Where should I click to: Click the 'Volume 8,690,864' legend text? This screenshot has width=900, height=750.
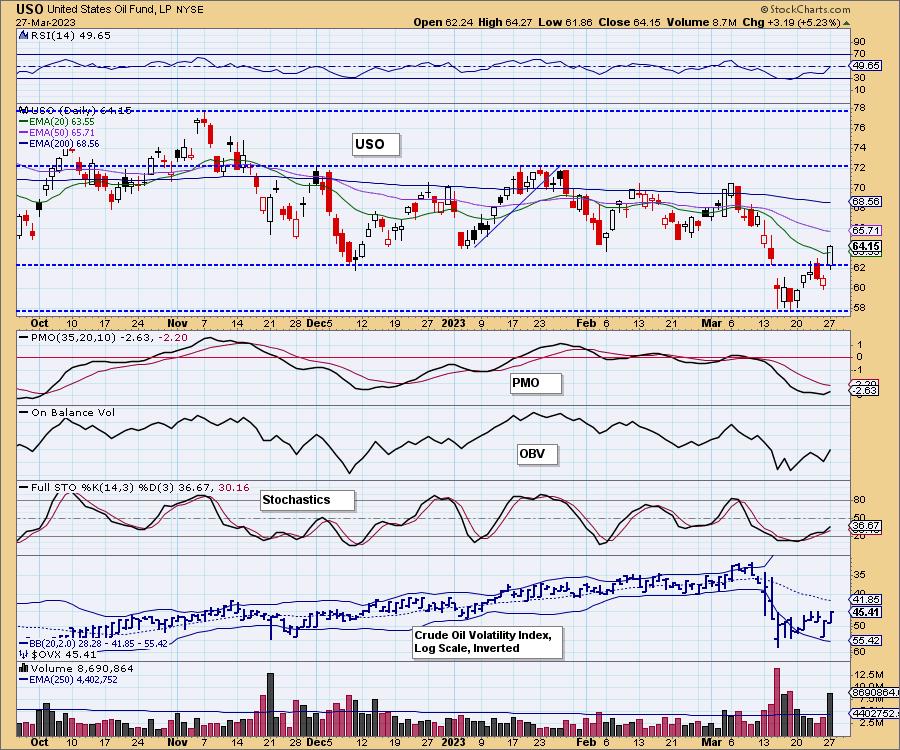(x=82, y=668)
